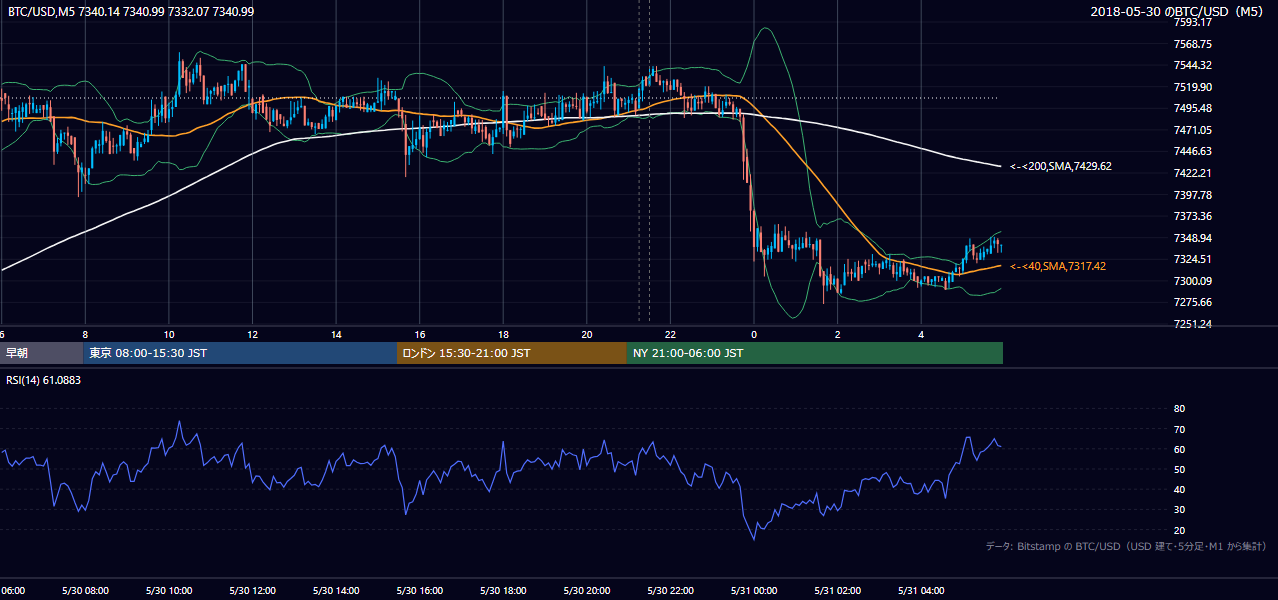Select the NY 21:00-06:00 JST session bar
This screenshot has height=600, width=1278.
(815, 353)
